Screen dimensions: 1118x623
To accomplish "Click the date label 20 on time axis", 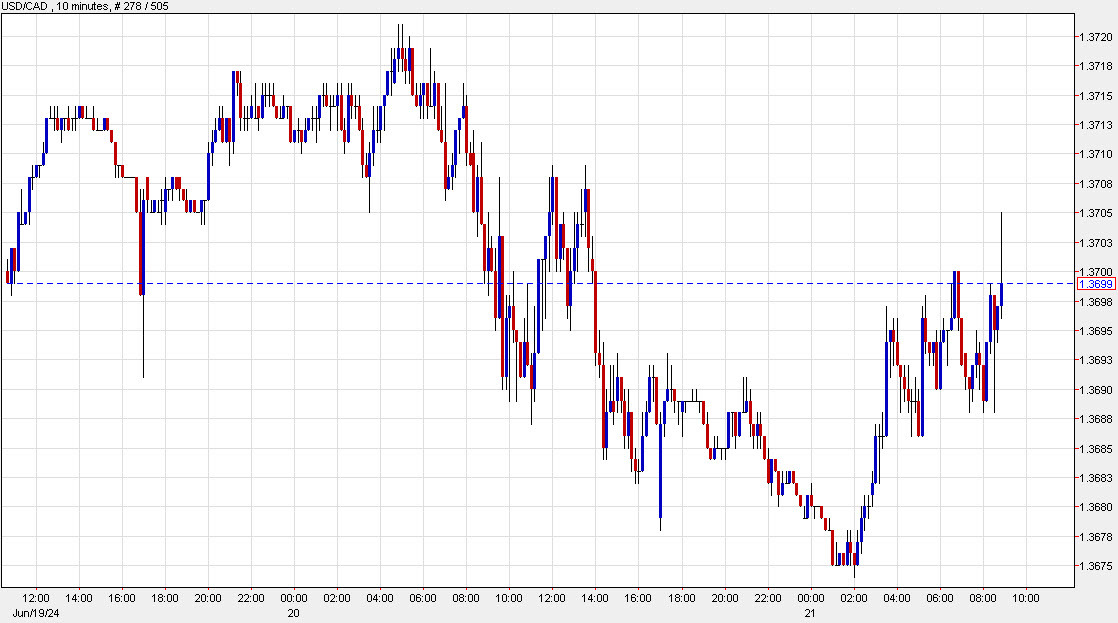I will coord(291,614).
